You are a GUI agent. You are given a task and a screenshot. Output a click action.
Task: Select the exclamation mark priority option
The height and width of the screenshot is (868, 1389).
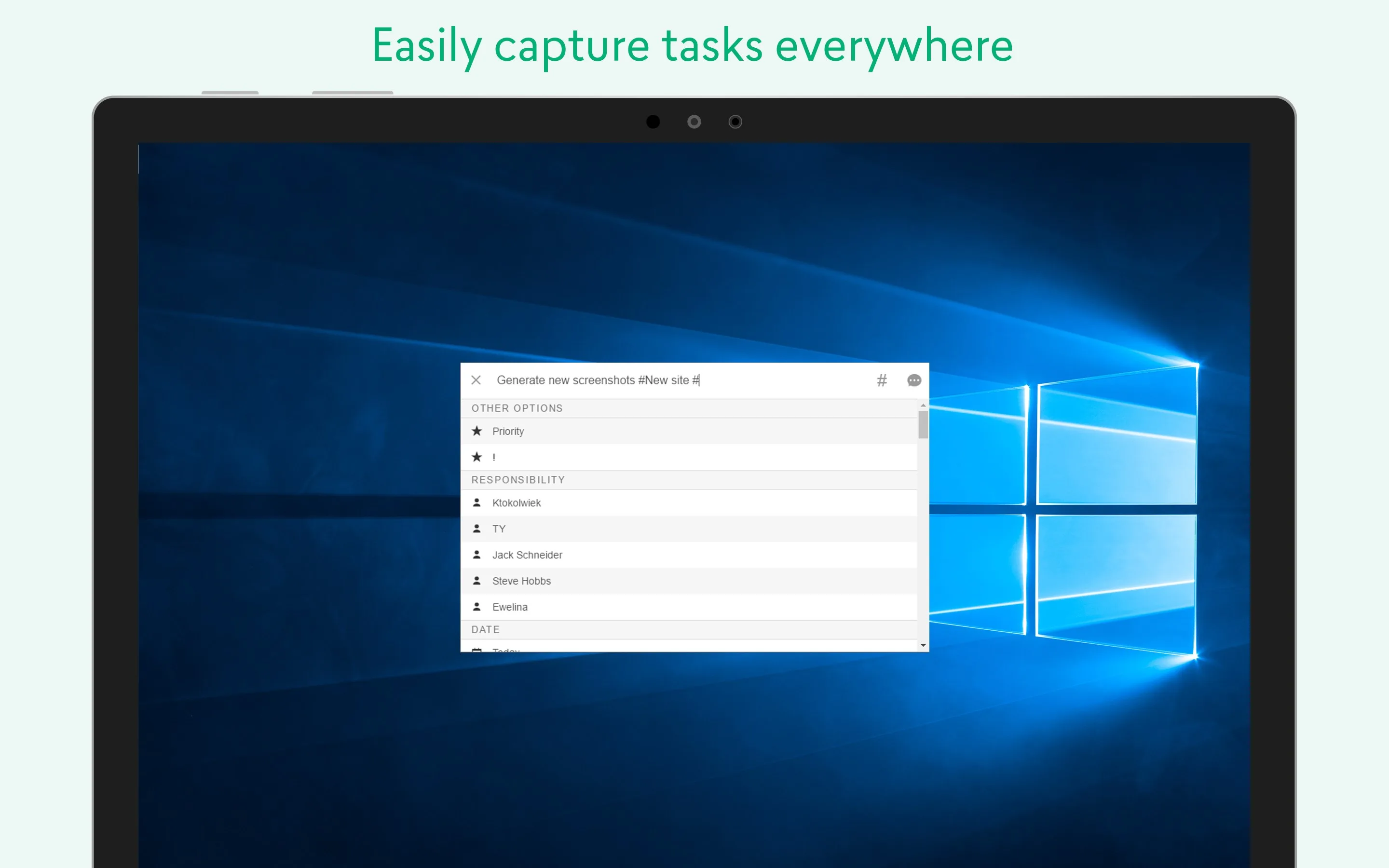tap(689, 457)
